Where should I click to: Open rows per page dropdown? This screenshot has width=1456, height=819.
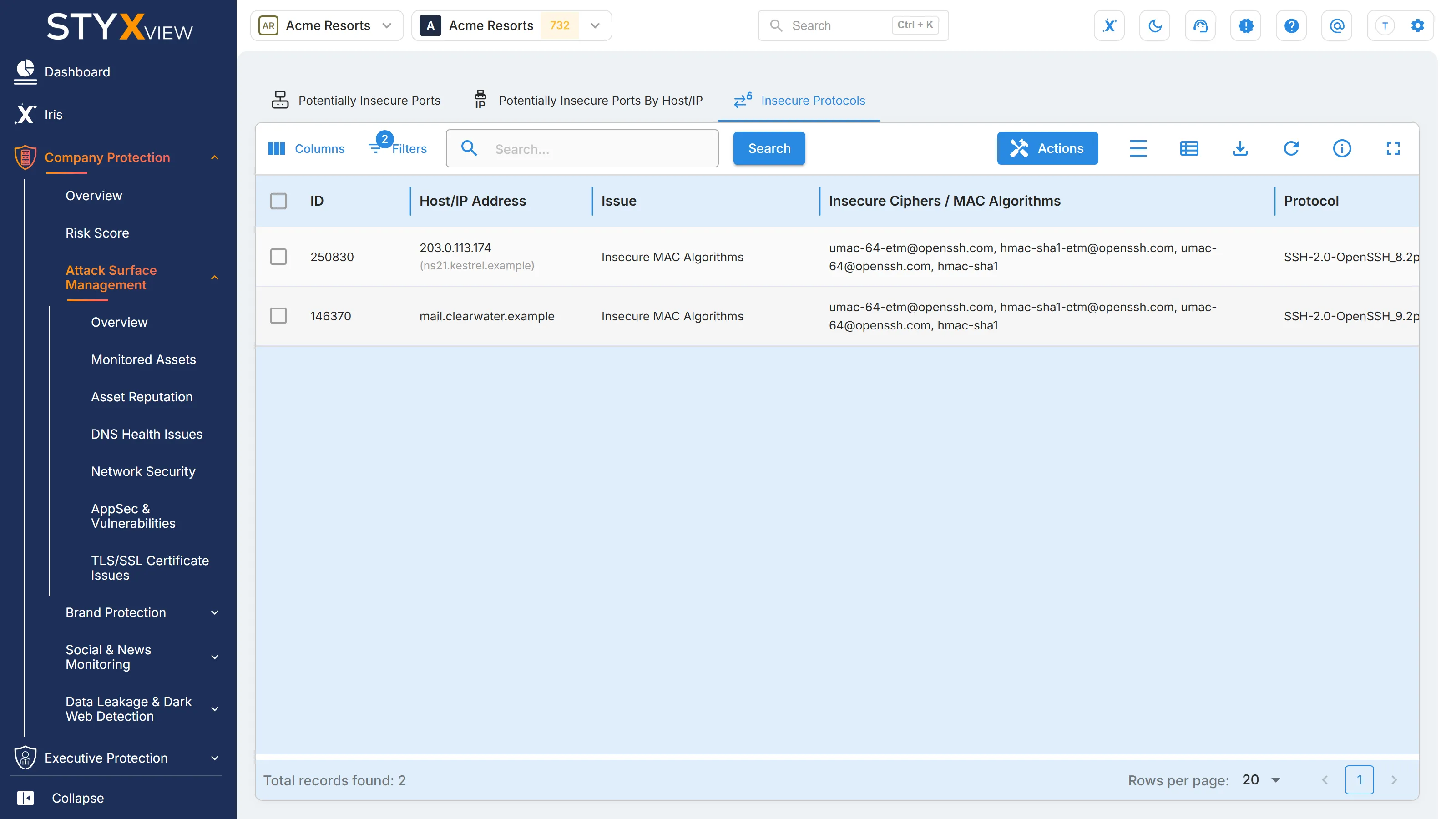pyautogui.click(x=1261, y=780)
